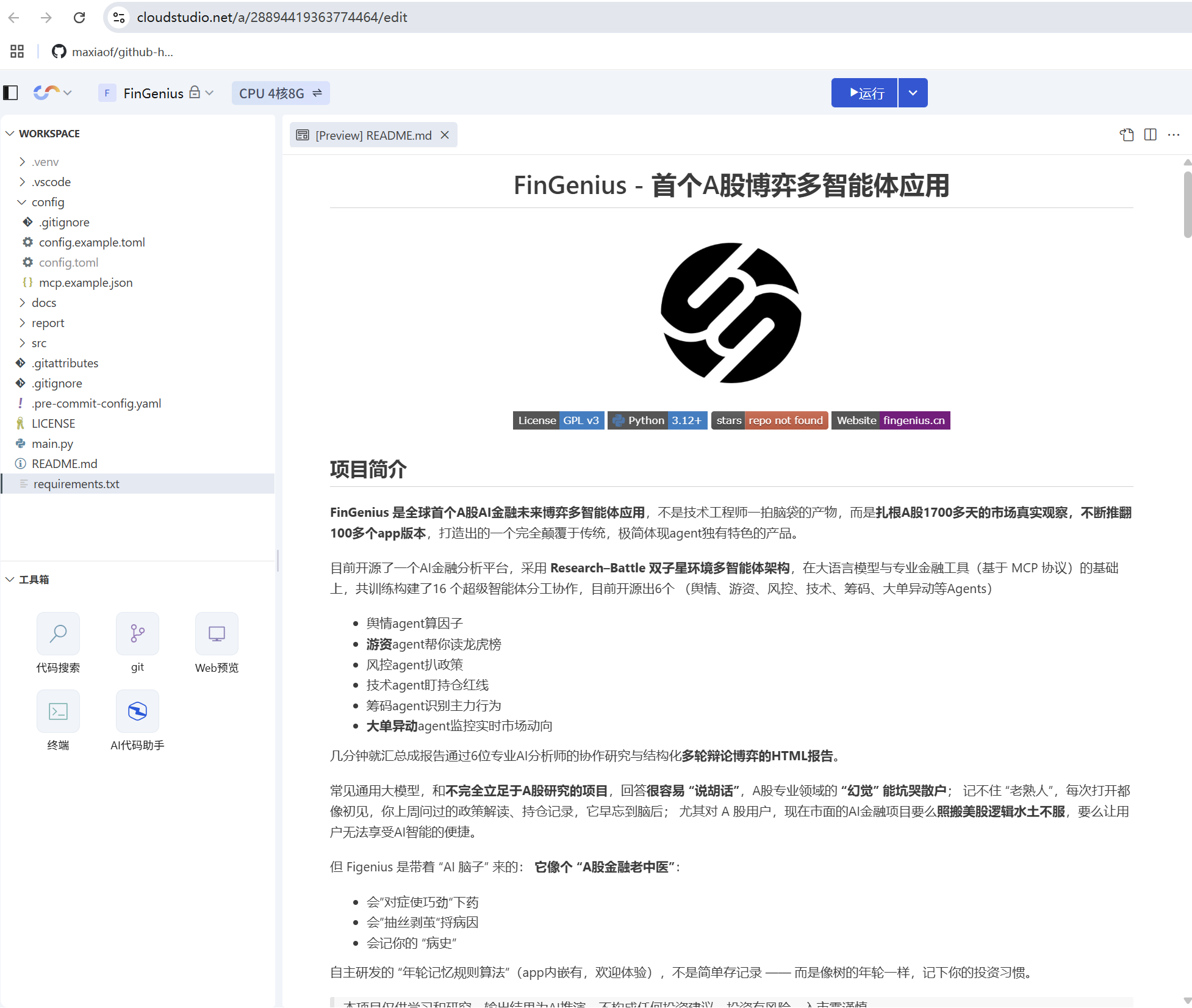Image resolution: width=1192 pixels, height=1008 pixels.
Task: Open the Cloud Studio logo menu
Action: [x=52, y=93]
